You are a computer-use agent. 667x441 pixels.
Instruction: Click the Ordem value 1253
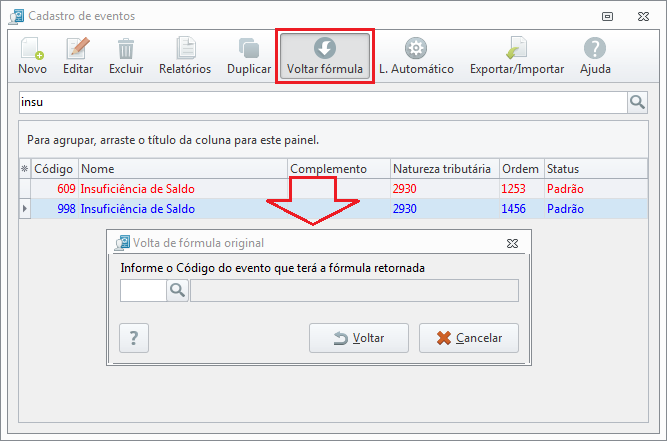coord(513,189)
